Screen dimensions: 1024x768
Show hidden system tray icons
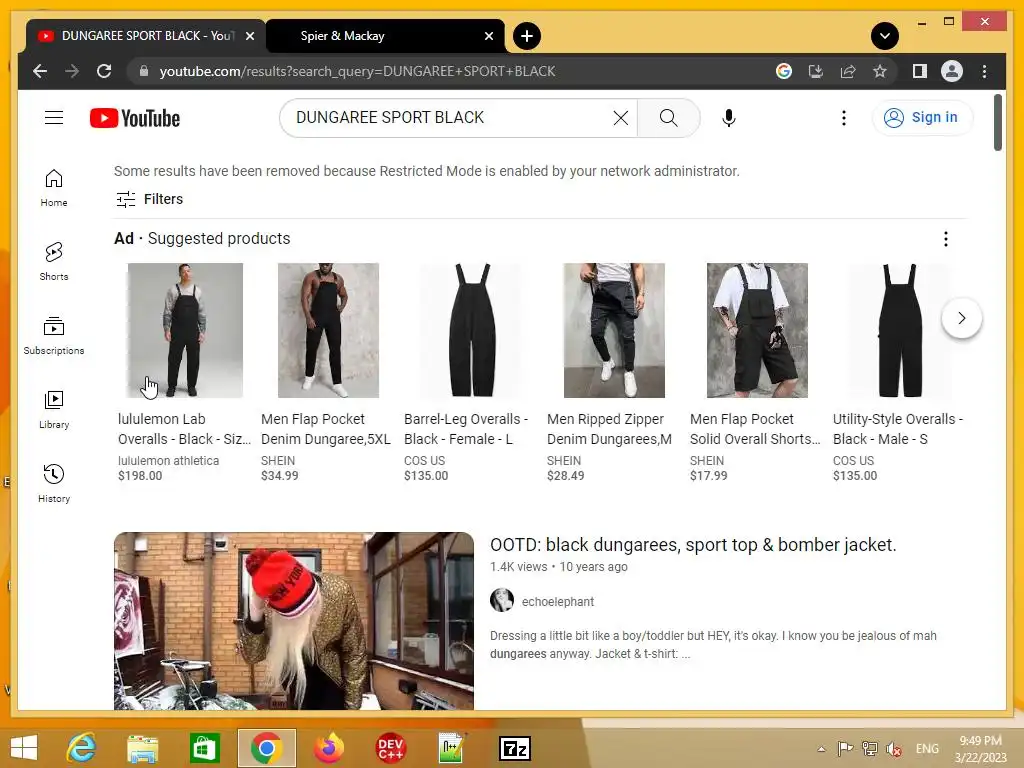(x=821, y=749)
